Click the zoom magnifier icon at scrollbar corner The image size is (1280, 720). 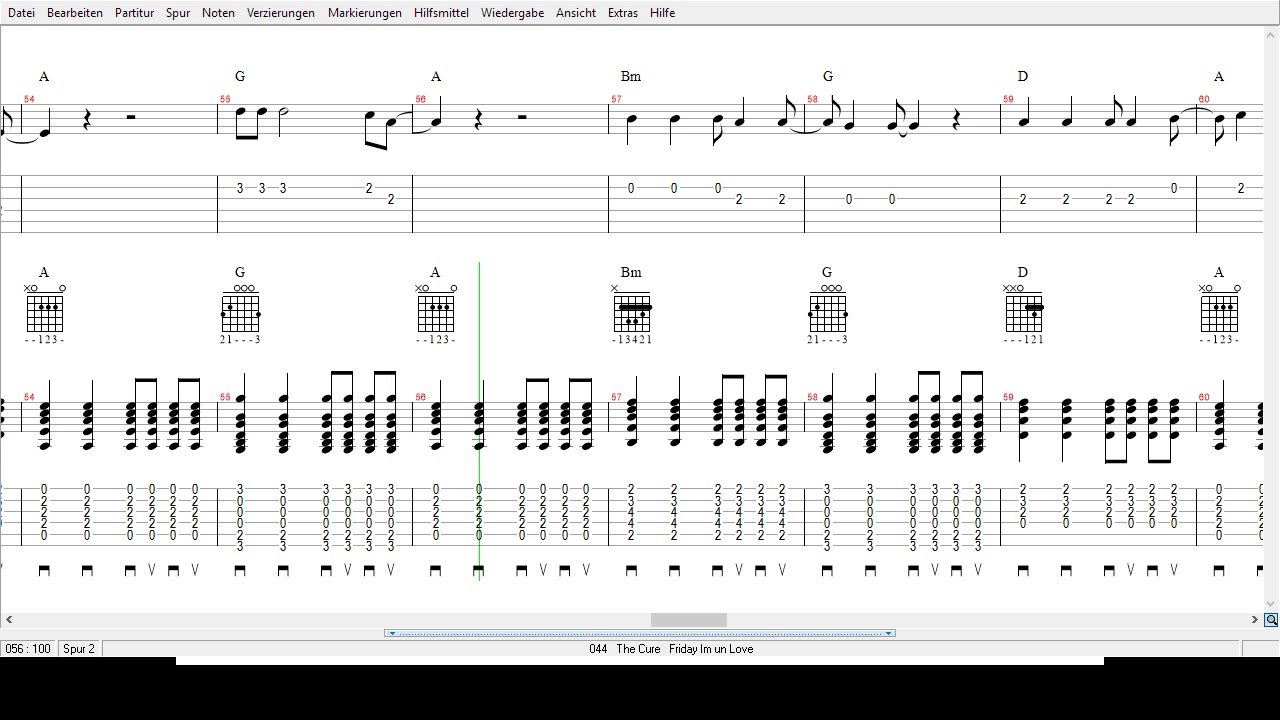click(1271, 620)
